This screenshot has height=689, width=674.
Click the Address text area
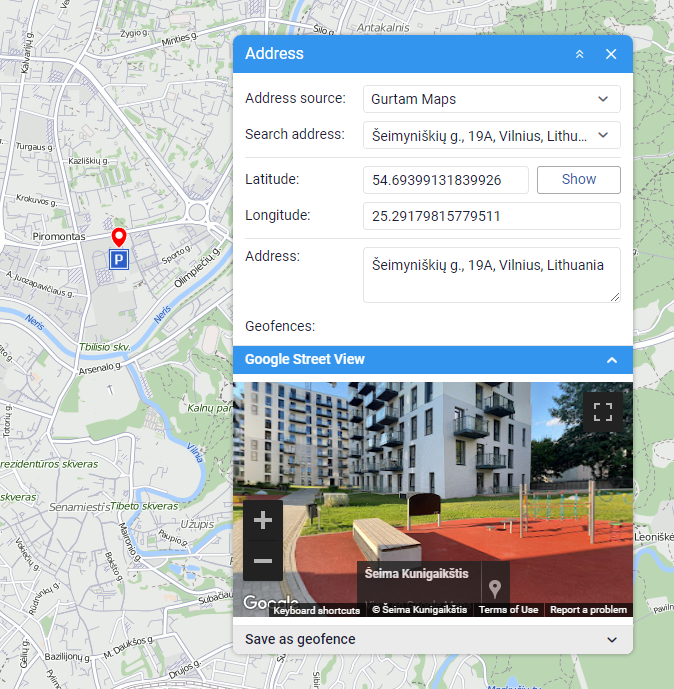pyautogui.click(x=491, y=275)
